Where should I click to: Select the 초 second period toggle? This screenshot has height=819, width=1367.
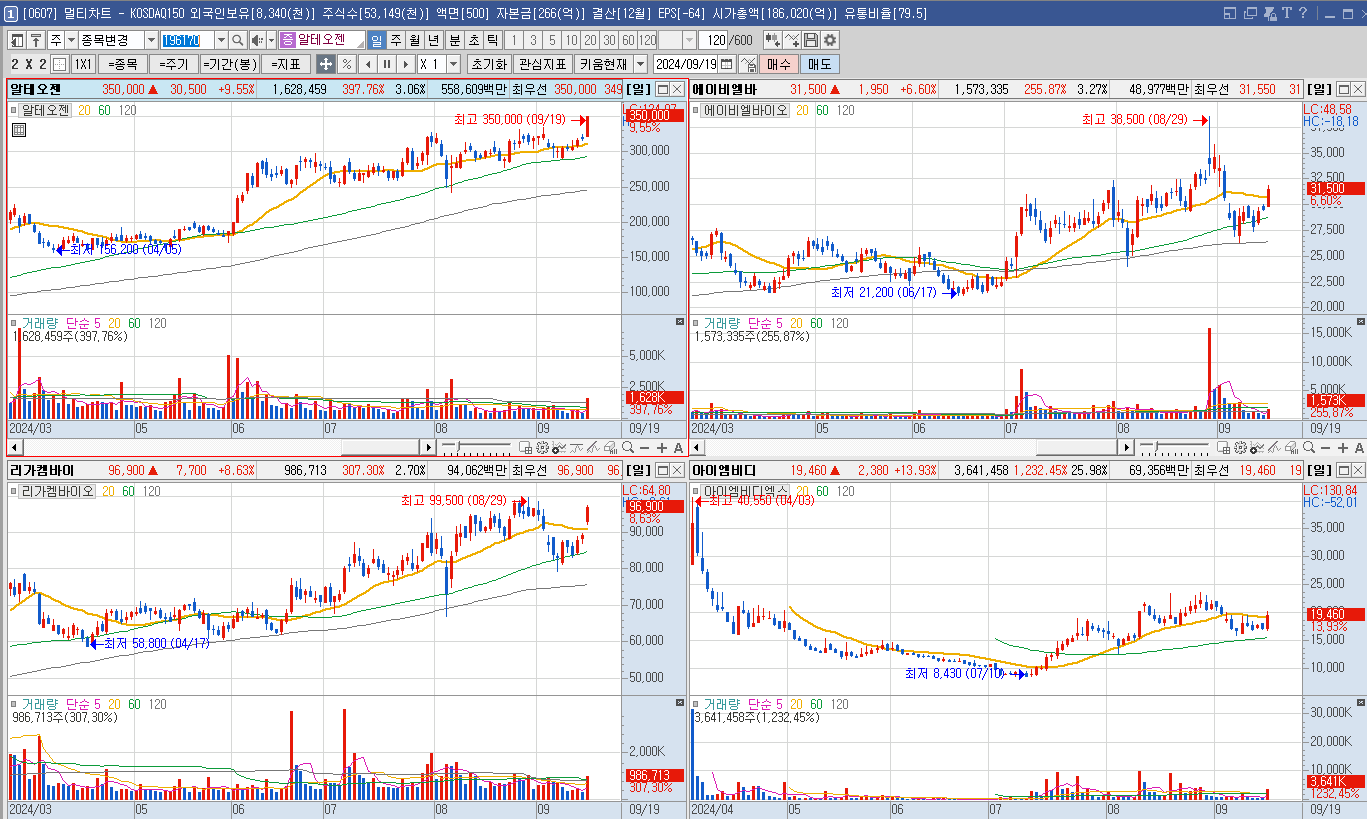point(473,40)
